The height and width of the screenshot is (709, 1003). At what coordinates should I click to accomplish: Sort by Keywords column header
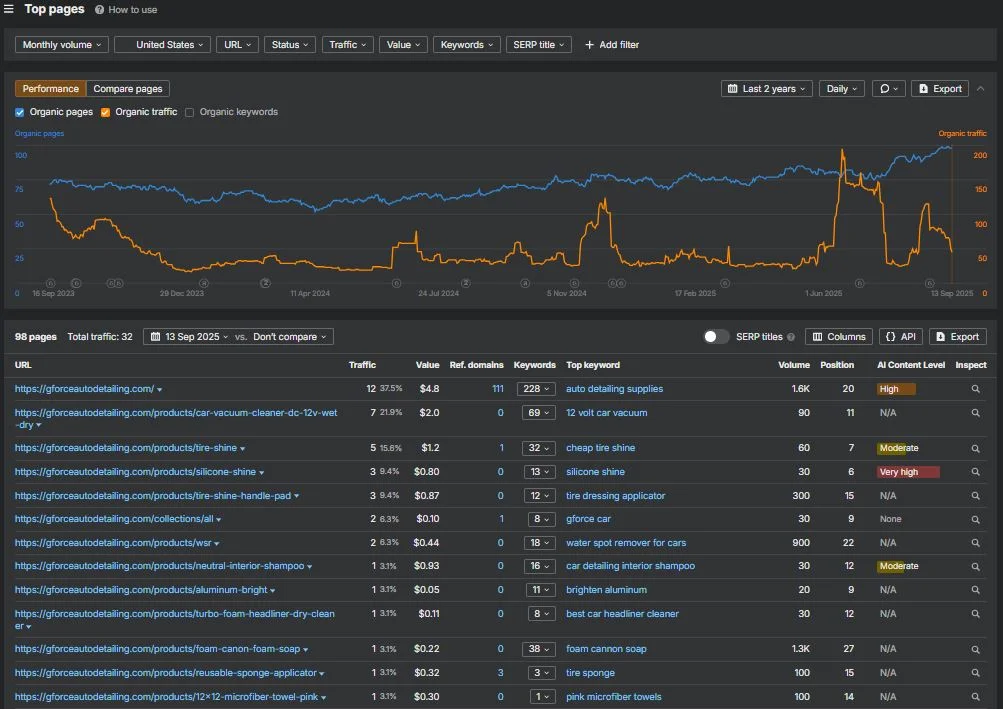click(535, 365)
